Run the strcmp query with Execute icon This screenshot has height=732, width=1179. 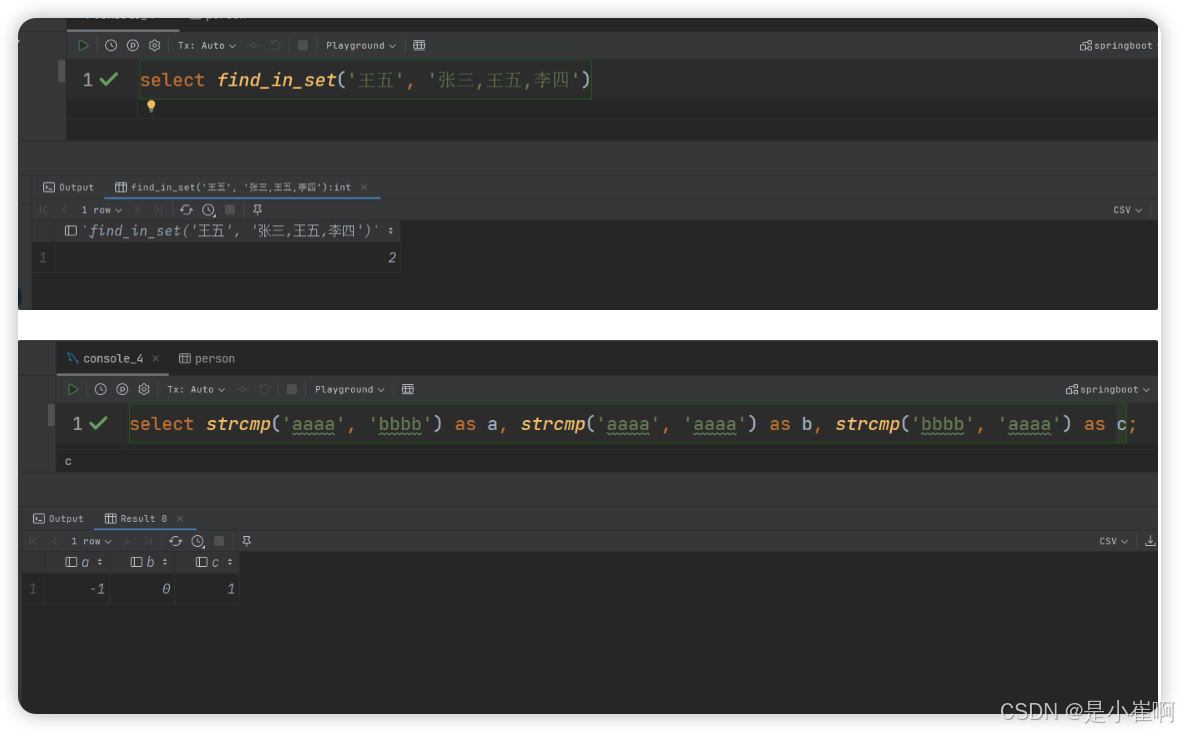point(73,389)
